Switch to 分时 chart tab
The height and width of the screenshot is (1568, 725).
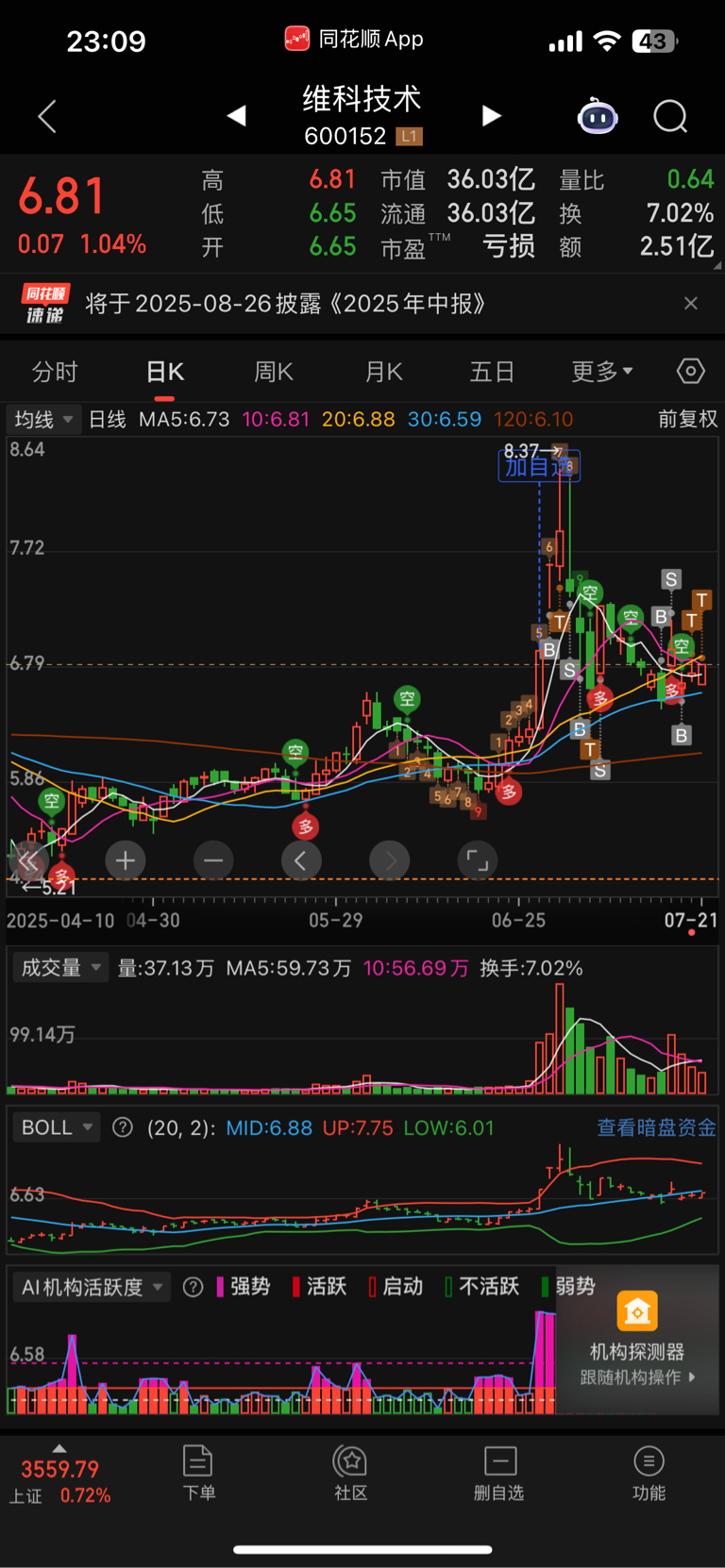tap(55, 372)
